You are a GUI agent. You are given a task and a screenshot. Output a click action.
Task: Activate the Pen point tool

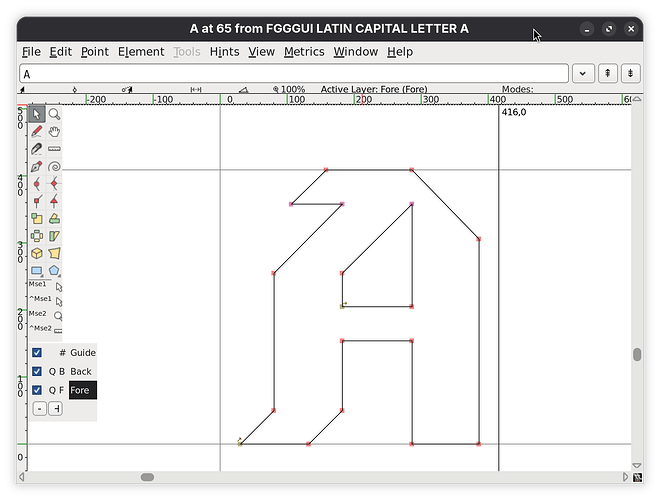[37, 167]
